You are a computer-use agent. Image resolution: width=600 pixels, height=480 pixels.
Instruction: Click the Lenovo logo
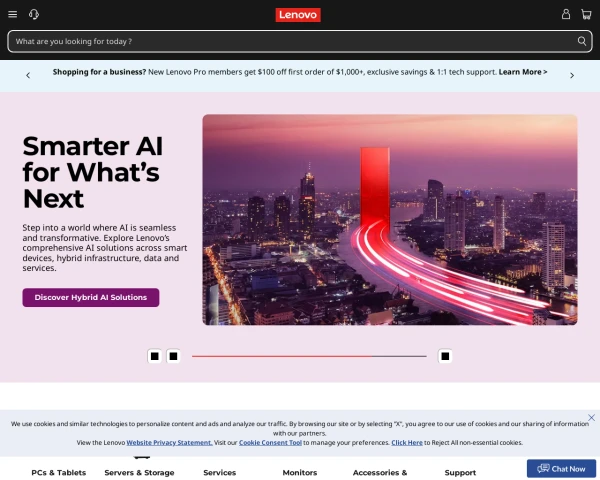(298, 15)
